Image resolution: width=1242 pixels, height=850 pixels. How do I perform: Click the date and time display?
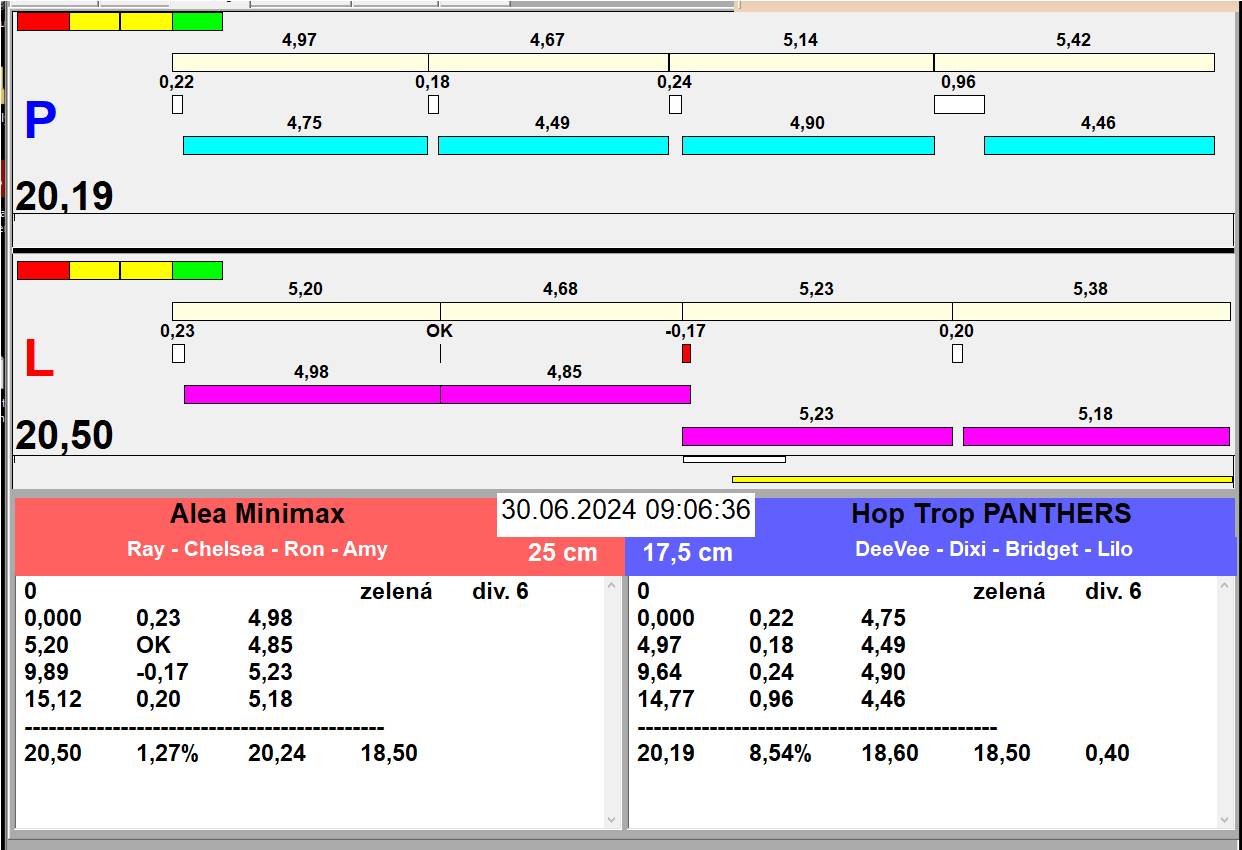coord(625,510)
